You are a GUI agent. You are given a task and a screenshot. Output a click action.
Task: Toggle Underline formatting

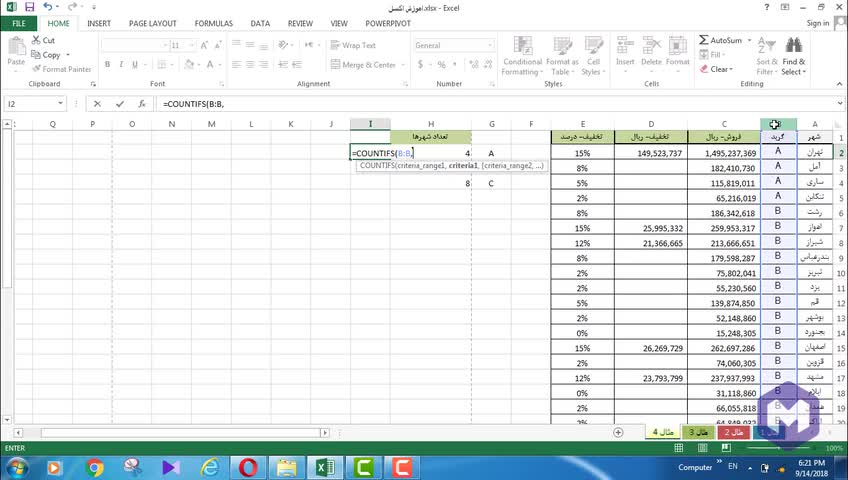pos(135,65)
